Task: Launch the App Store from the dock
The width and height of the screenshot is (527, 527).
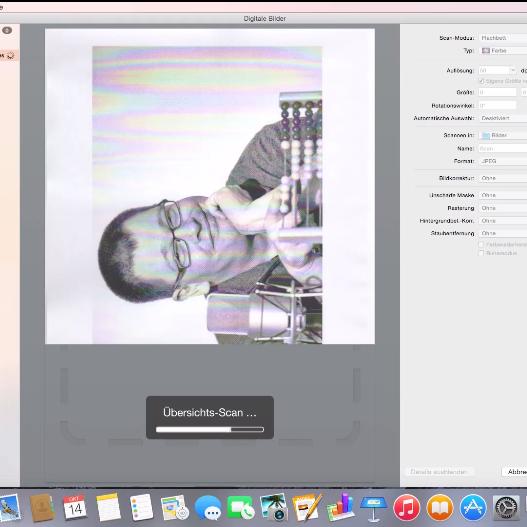Action: point(473,508)
